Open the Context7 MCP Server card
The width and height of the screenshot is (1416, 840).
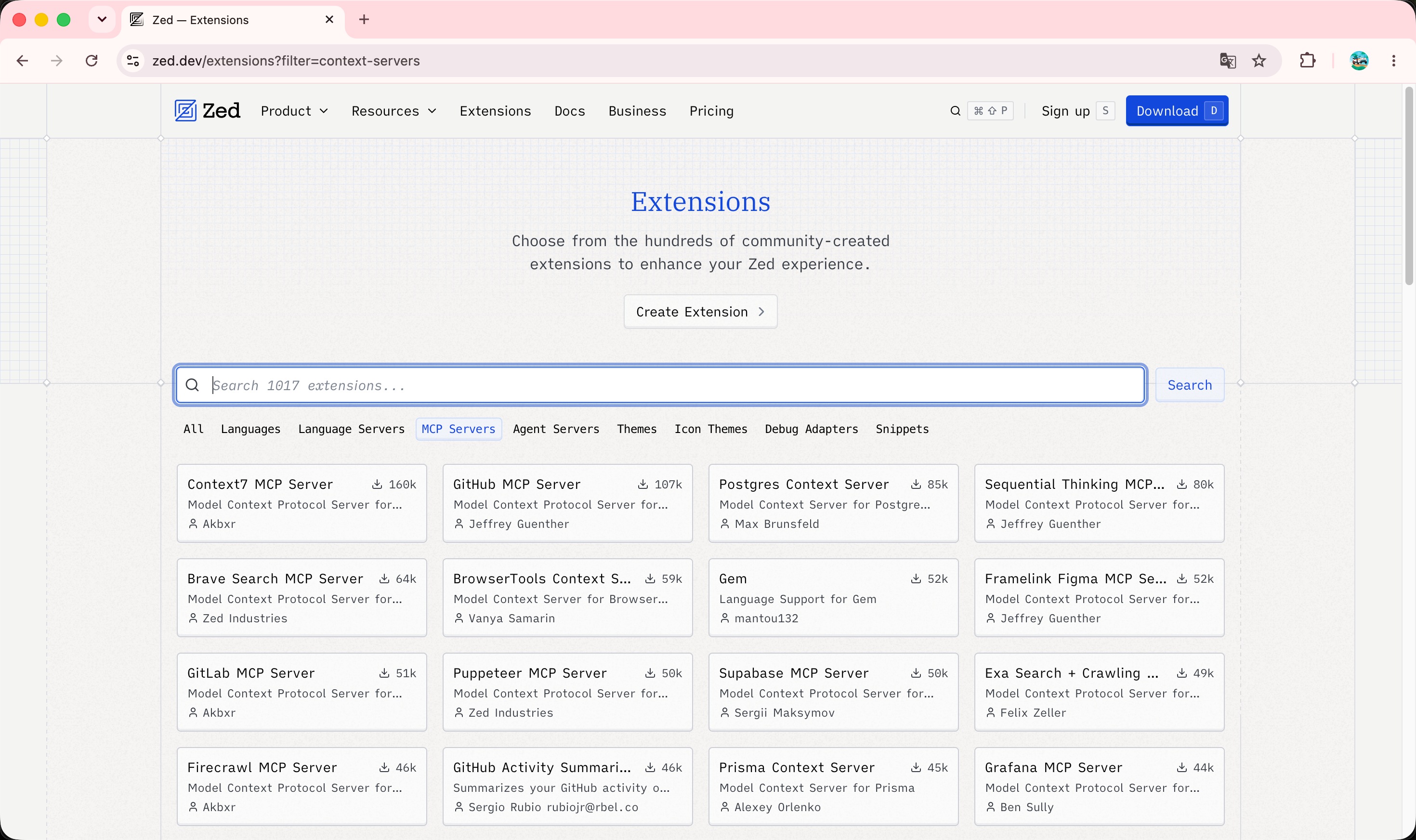pyautogui.click(x=302, y=503)
